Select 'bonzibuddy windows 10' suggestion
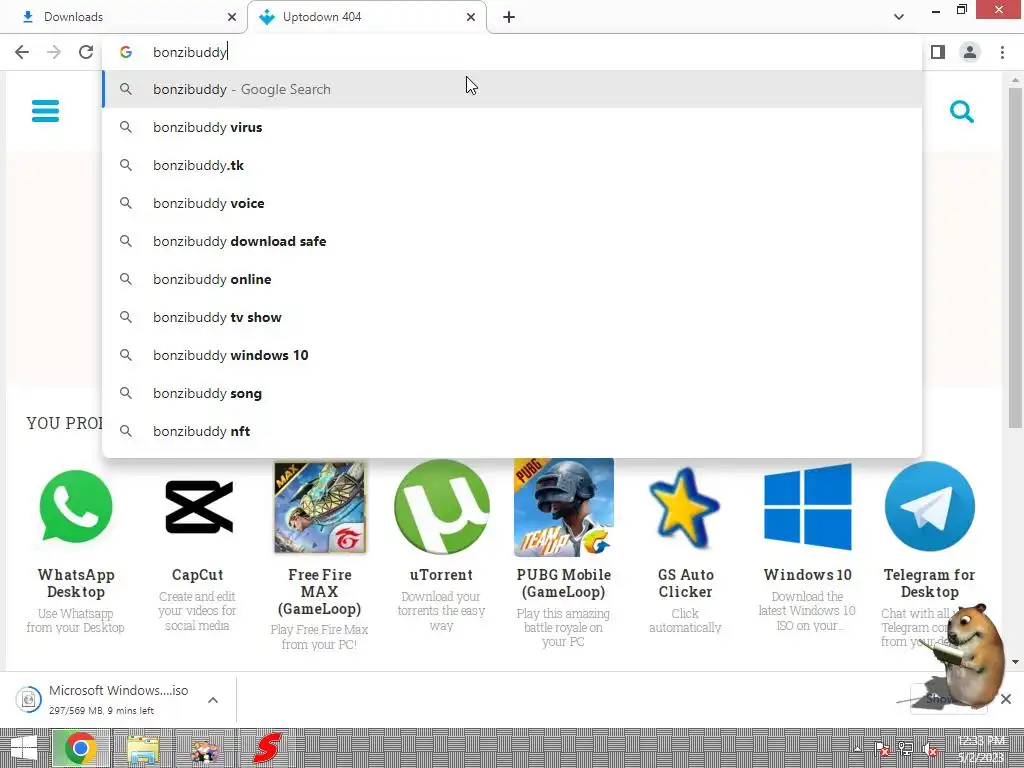The height and width of the screenshot is (768, 1024). 512,355
